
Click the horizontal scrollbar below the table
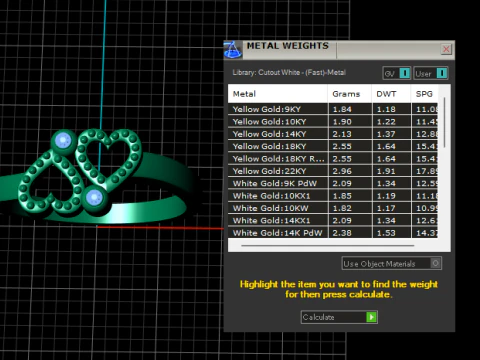[x=328, y=246]
